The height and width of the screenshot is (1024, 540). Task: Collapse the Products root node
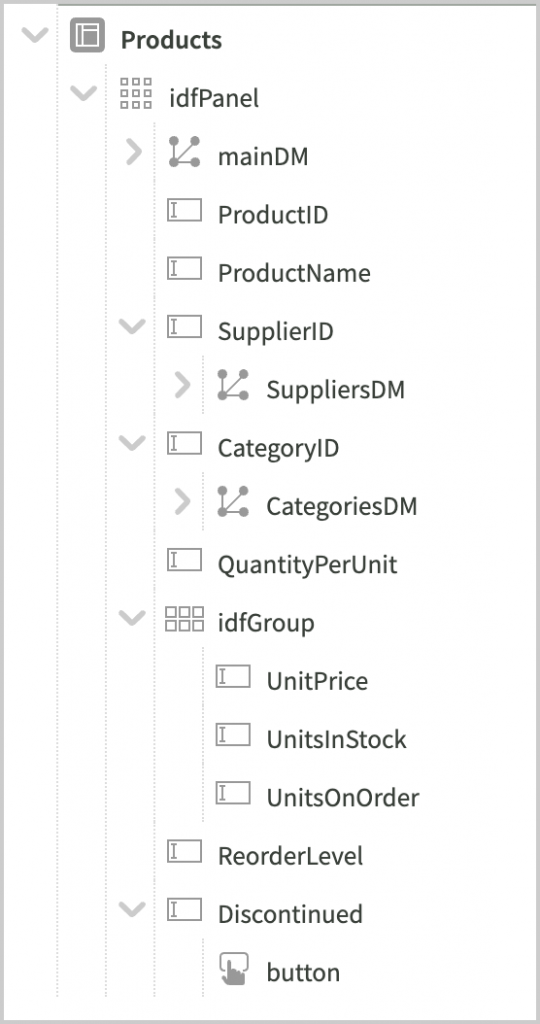35,35
